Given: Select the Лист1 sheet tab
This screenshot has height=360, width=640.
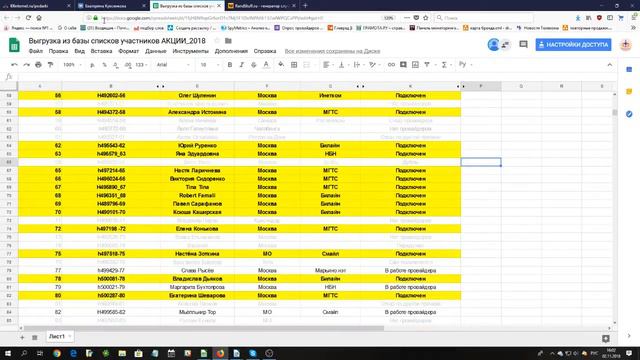Looking at the screenshot, I should coord(57,336).
